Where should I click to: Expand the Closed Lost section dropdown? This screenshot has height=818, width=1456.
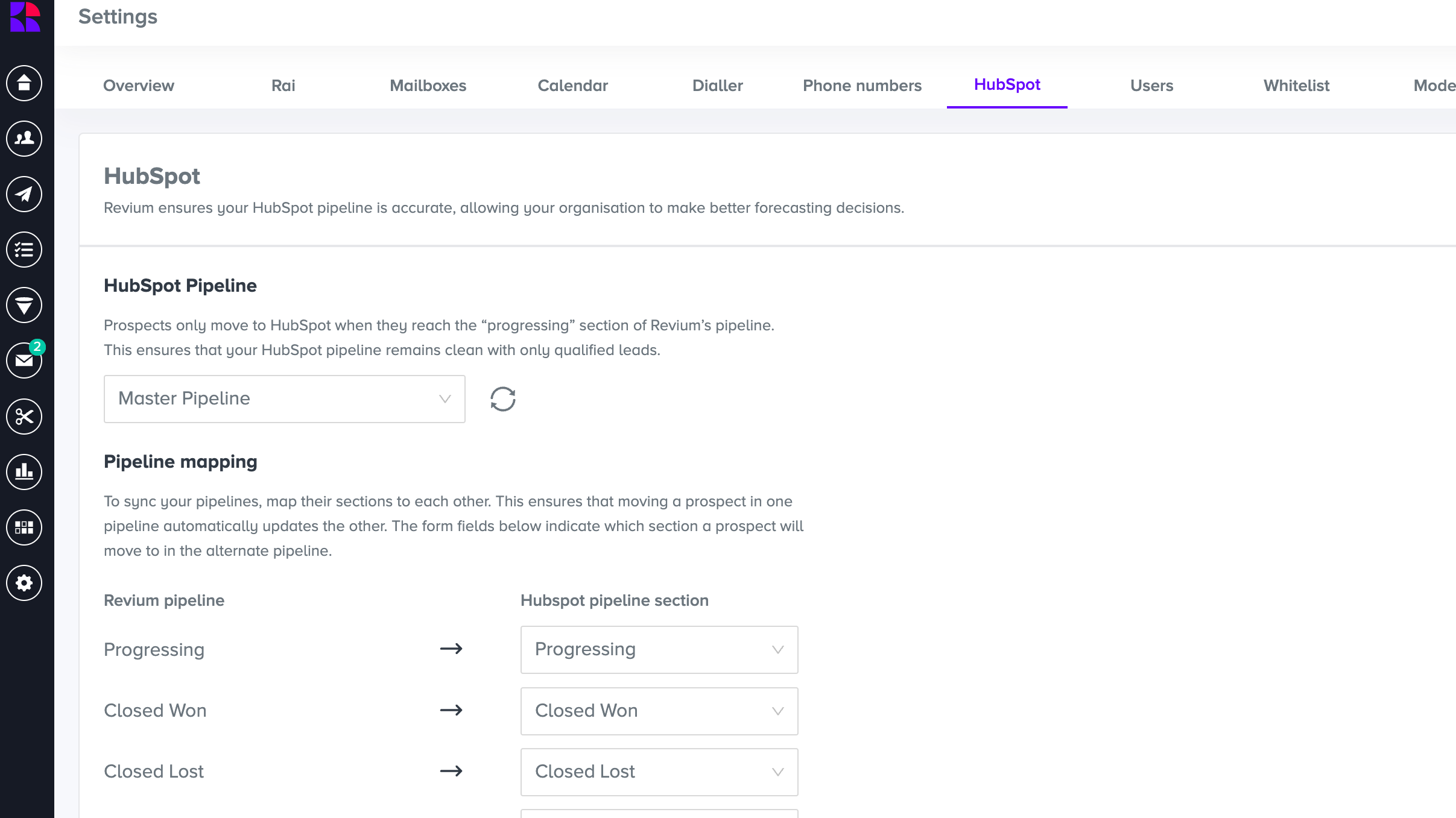(x=659, y=772)
